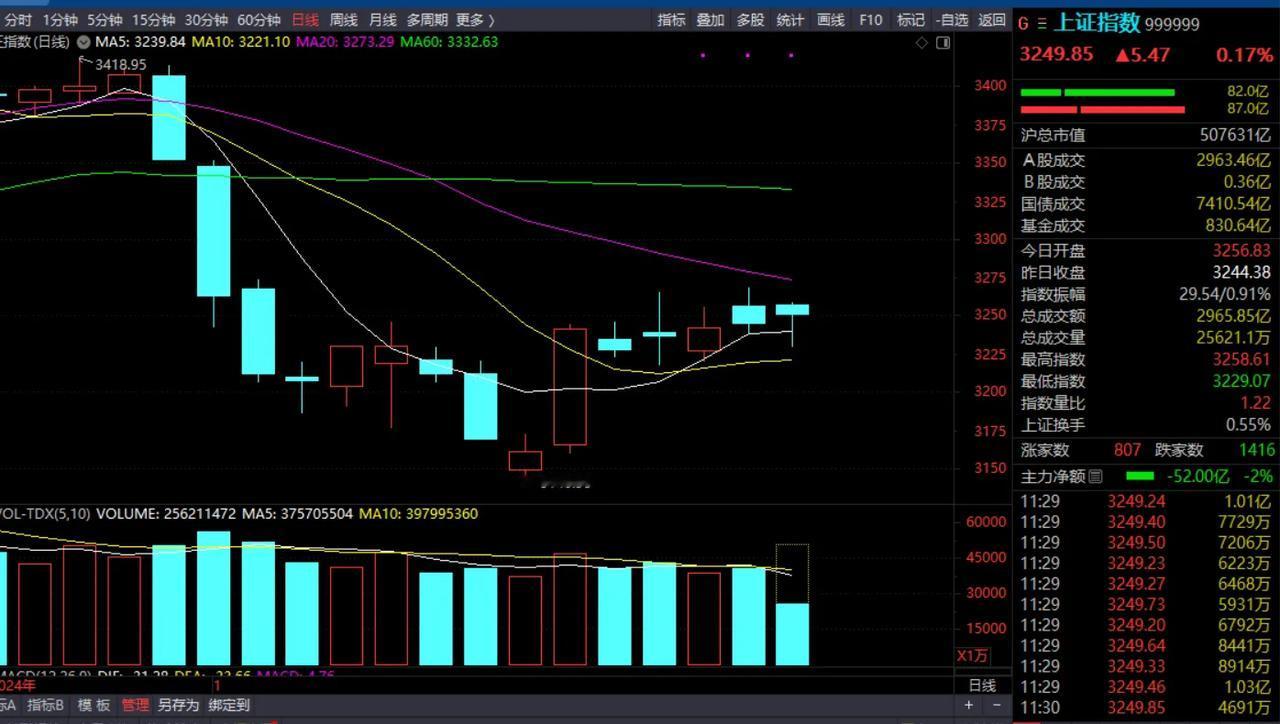The height and width of the screenshot is (724, 1280).
Task: Click the 最低指数 3229.07 value
Action: 1241,381
